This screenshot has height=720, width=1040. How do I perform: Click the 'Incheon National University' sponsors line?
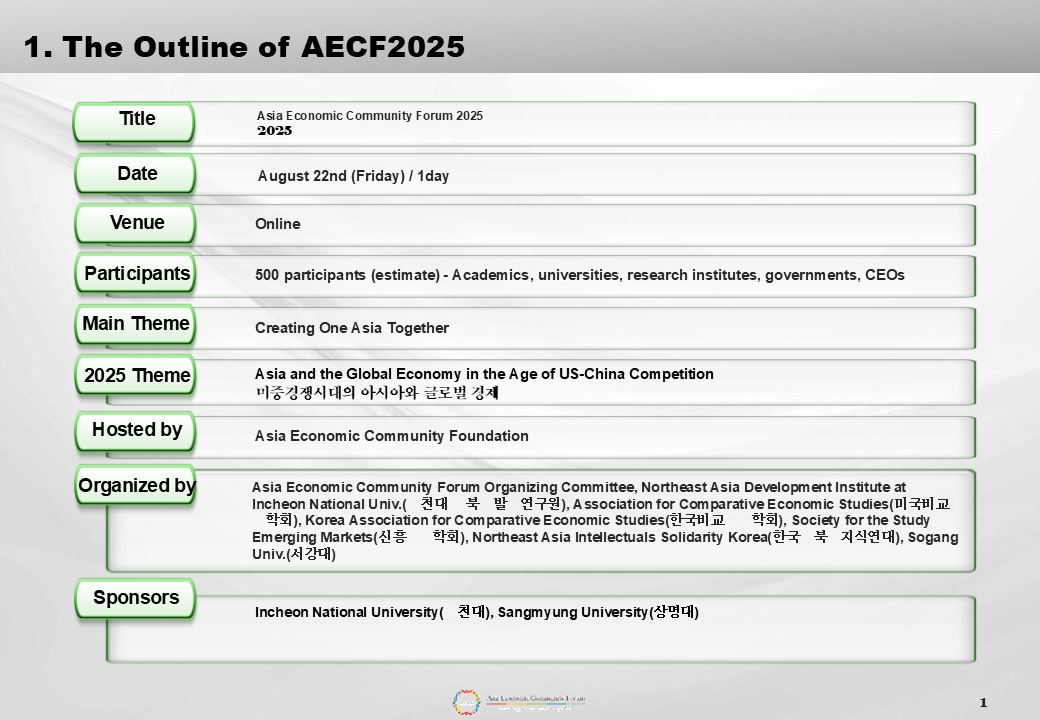pyautogui.click(x=476, y=612)
